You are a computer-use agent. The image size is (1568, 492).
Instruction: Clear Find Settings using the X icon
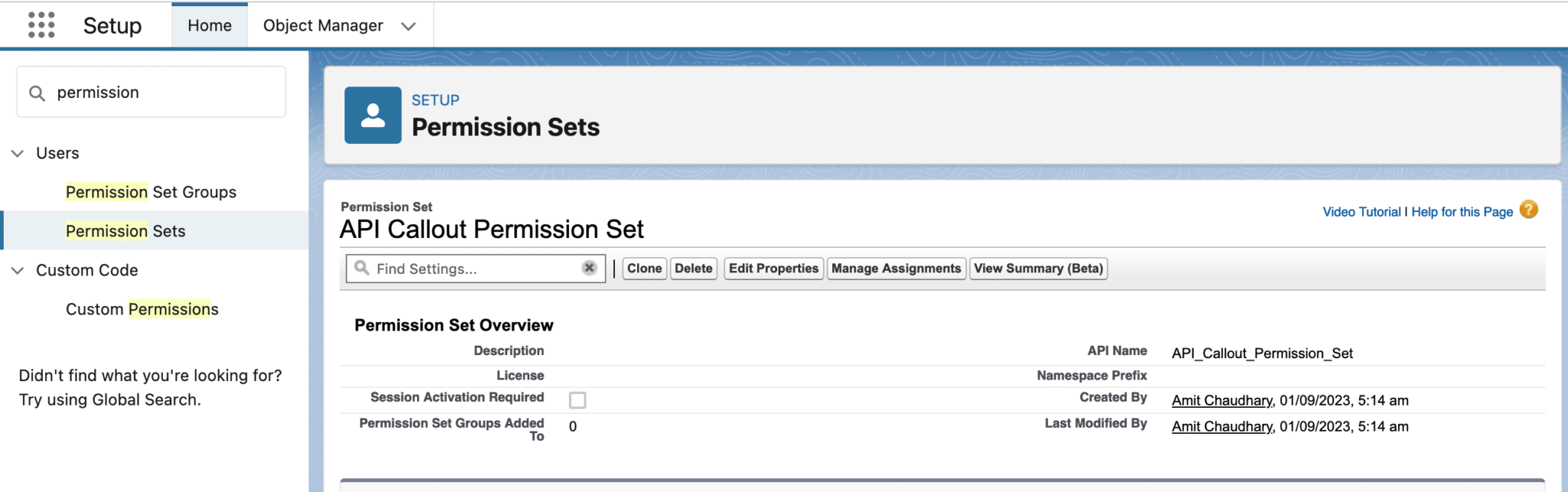pos(589,268)
